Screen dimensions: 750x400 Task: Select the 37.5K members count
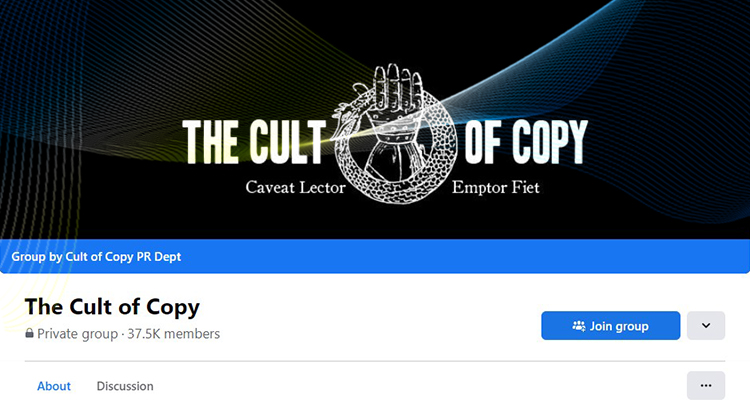[174, 334]
